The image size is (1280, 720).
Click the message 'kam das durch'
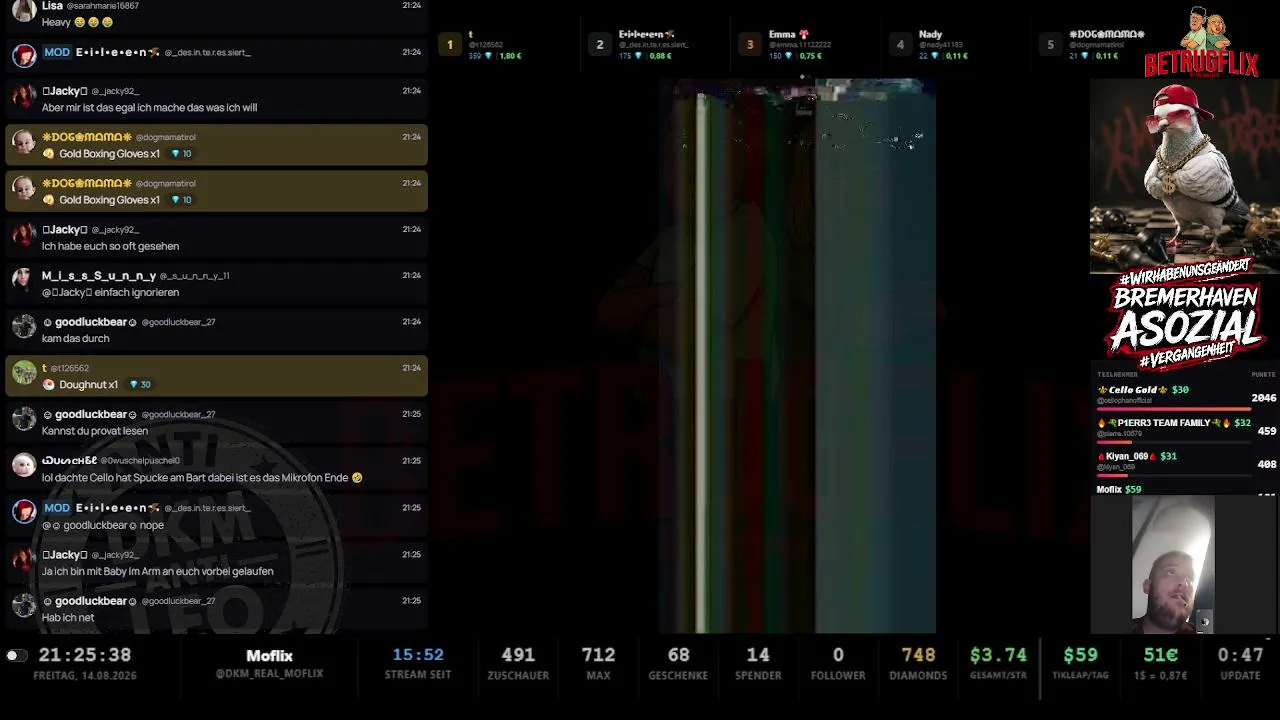pos(76,338)
